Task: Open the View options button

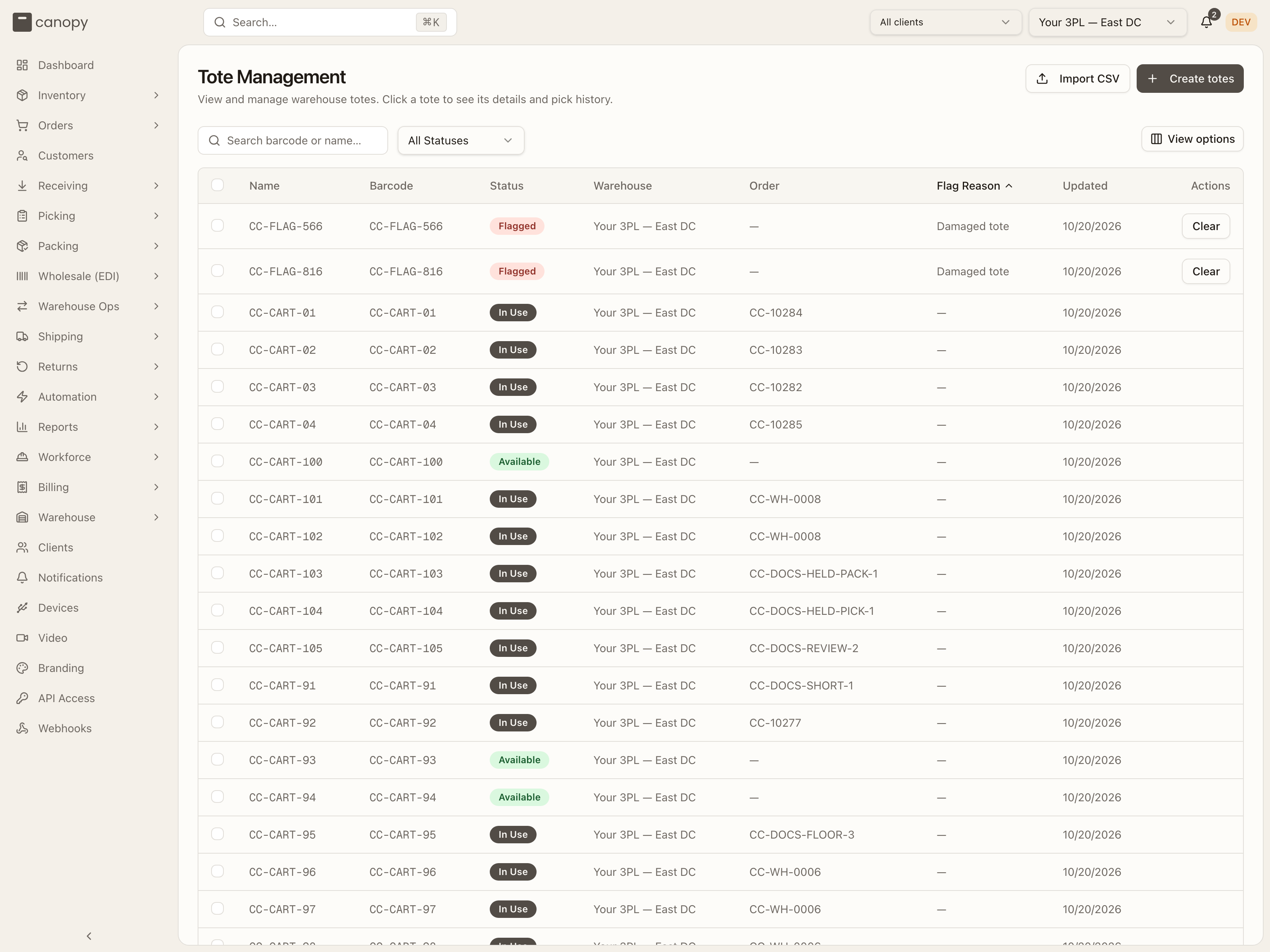Action: [1193, 139]
